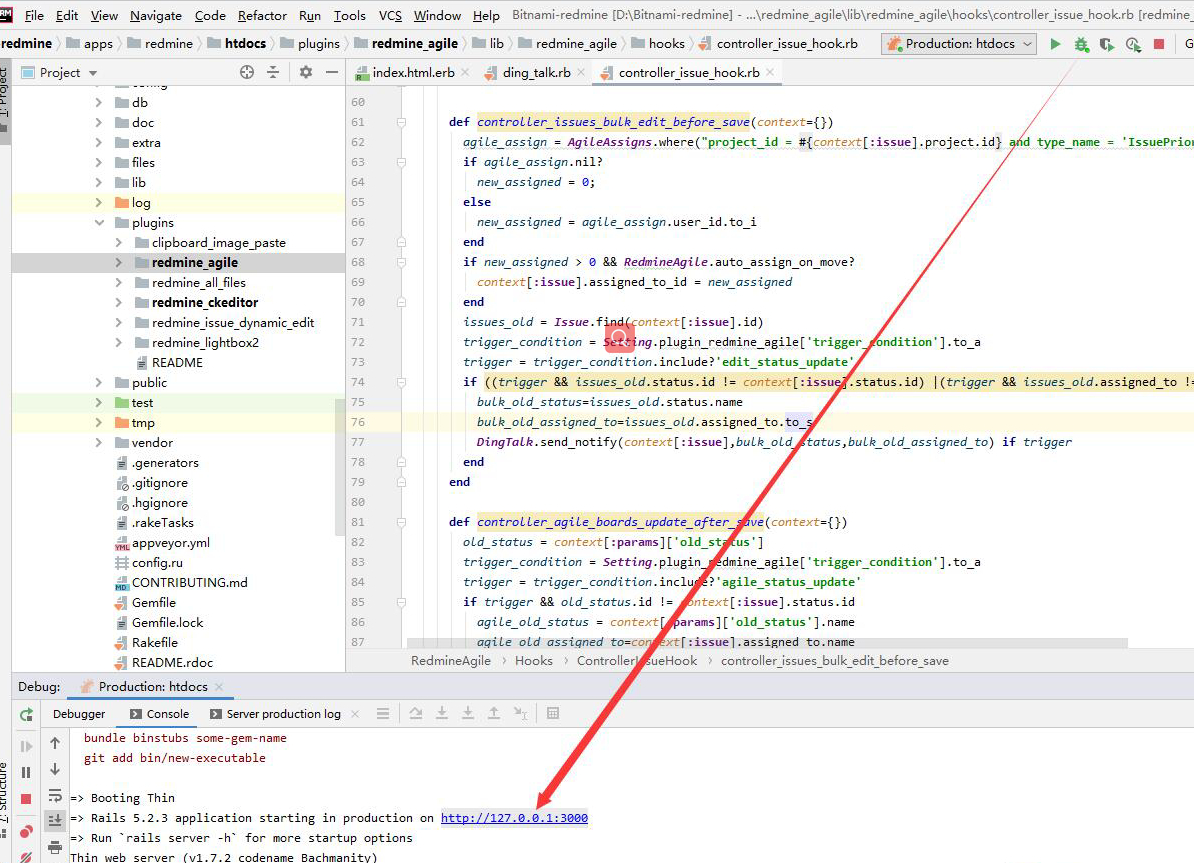1194x863 pixels.
Task: Open the Navigate menu
Action: point(156,16)
